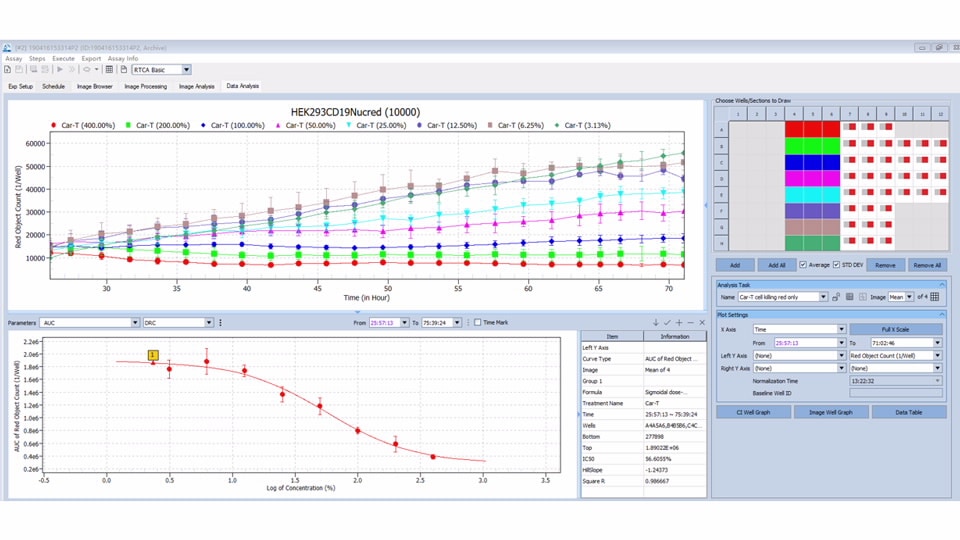Click the Baseline Well ID field
The image size is (960, 540).
tap(894, 392)
